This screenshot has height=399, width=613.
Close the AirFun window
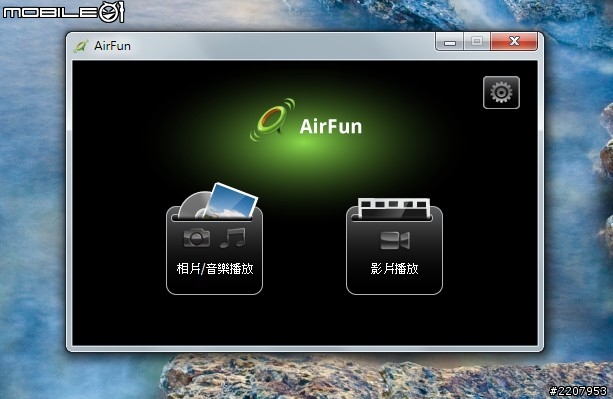click(x=514, y=41)
